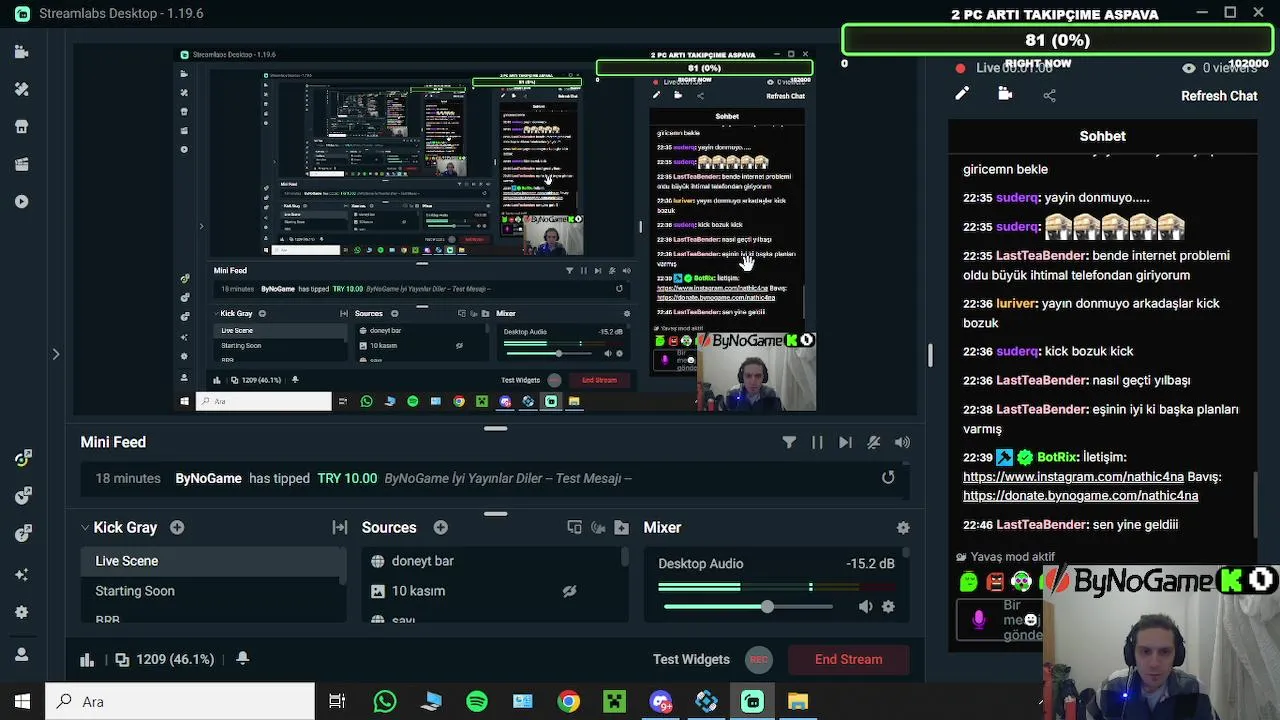
Task: Click the 1209 (46.1%) dropped frames indicator
Action: 165,659
